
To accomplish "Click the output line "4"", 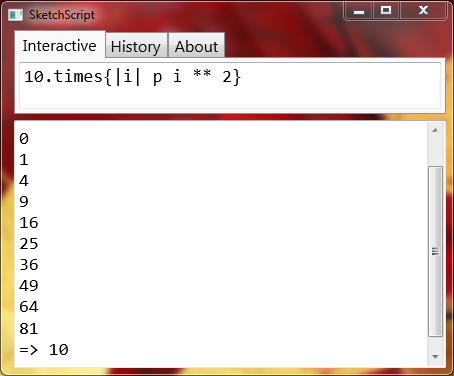I will point(24,181).
